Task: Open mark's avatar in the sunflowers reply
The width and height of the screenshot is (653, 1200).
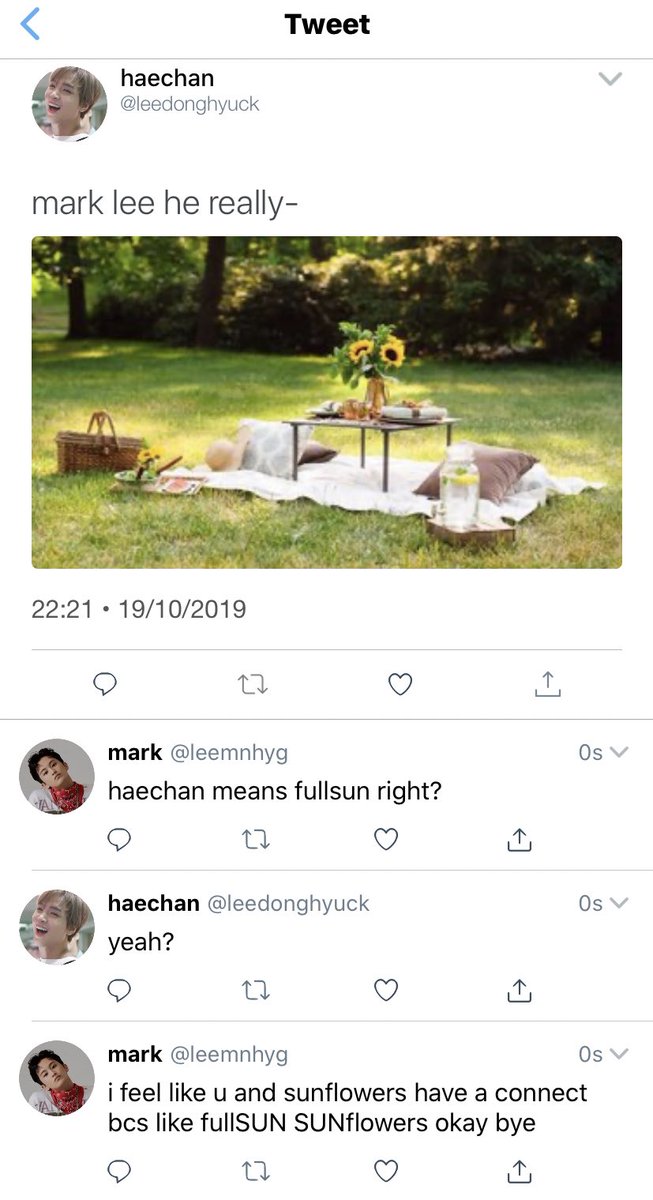Action: [x=57, y=1078]
